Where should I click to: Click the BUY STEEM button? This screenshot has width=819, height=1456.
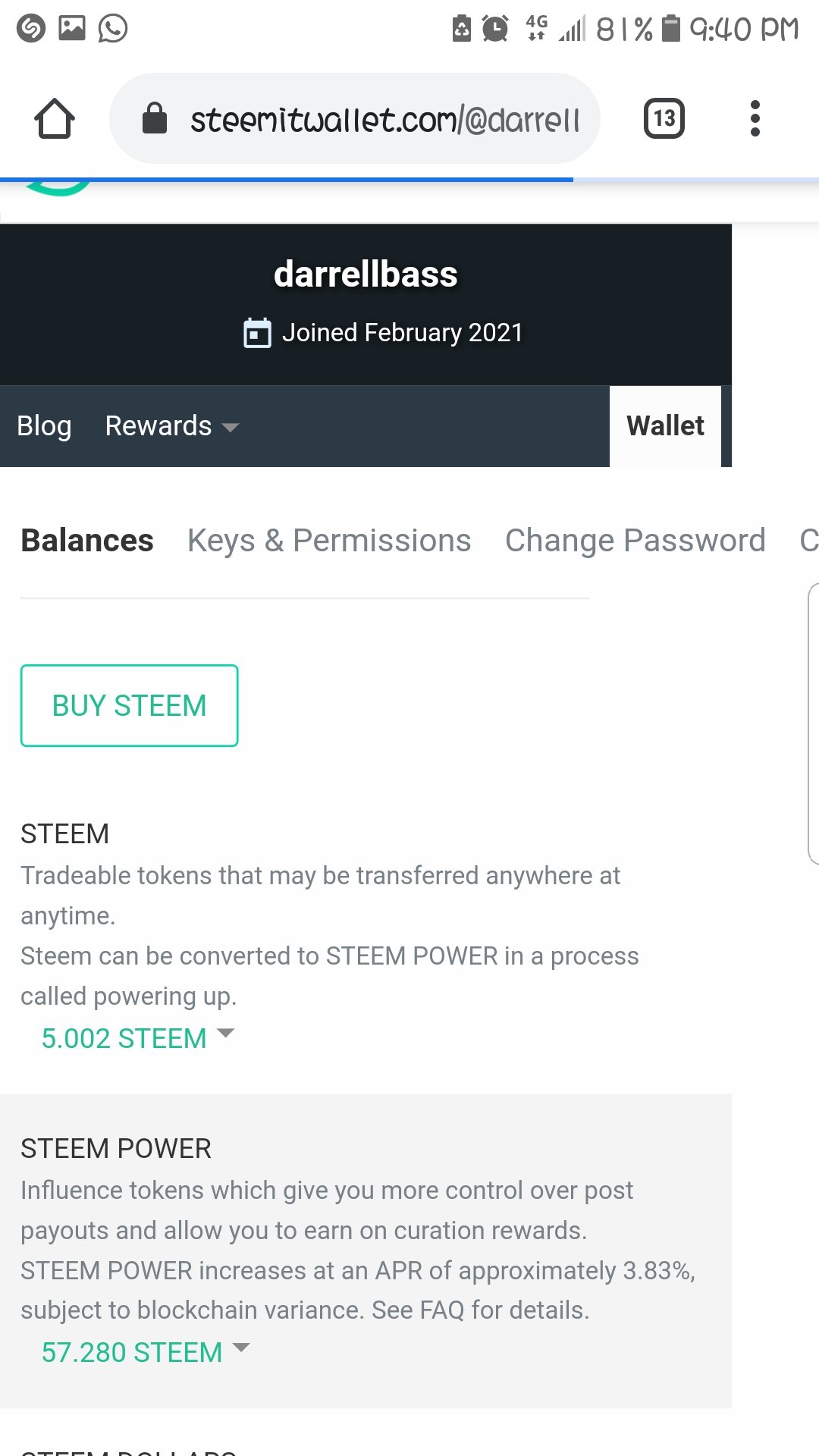coord(130,706)
